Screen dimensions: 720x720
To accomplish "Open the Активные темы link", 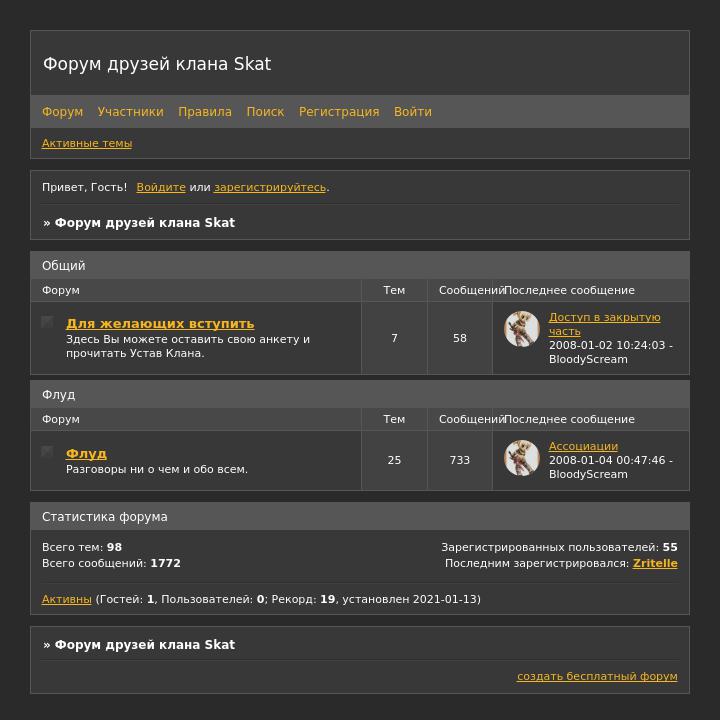I will (87, 143).
